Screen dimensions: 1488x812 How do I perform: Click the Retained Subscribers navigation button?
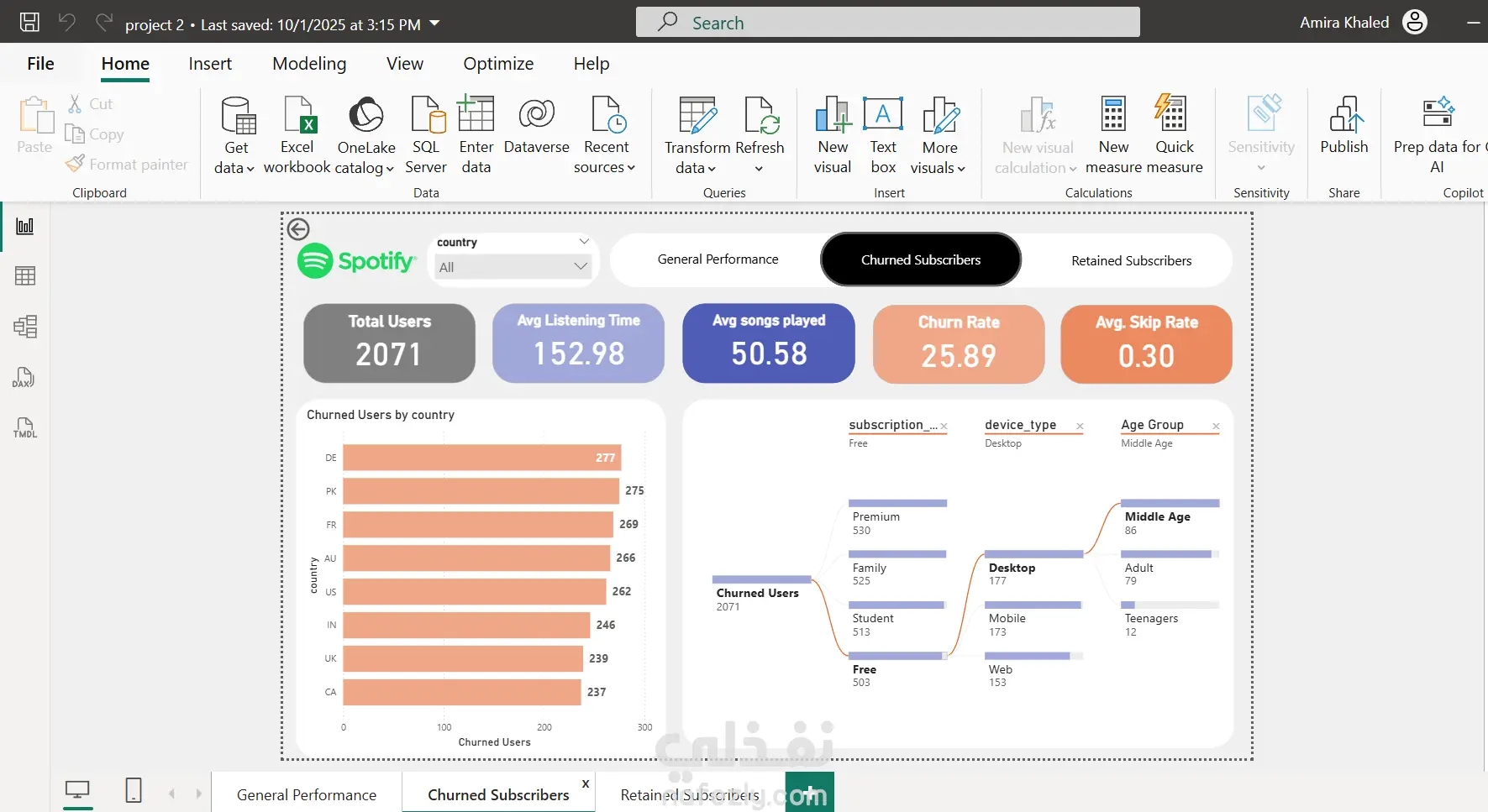tap(1131, 260)
